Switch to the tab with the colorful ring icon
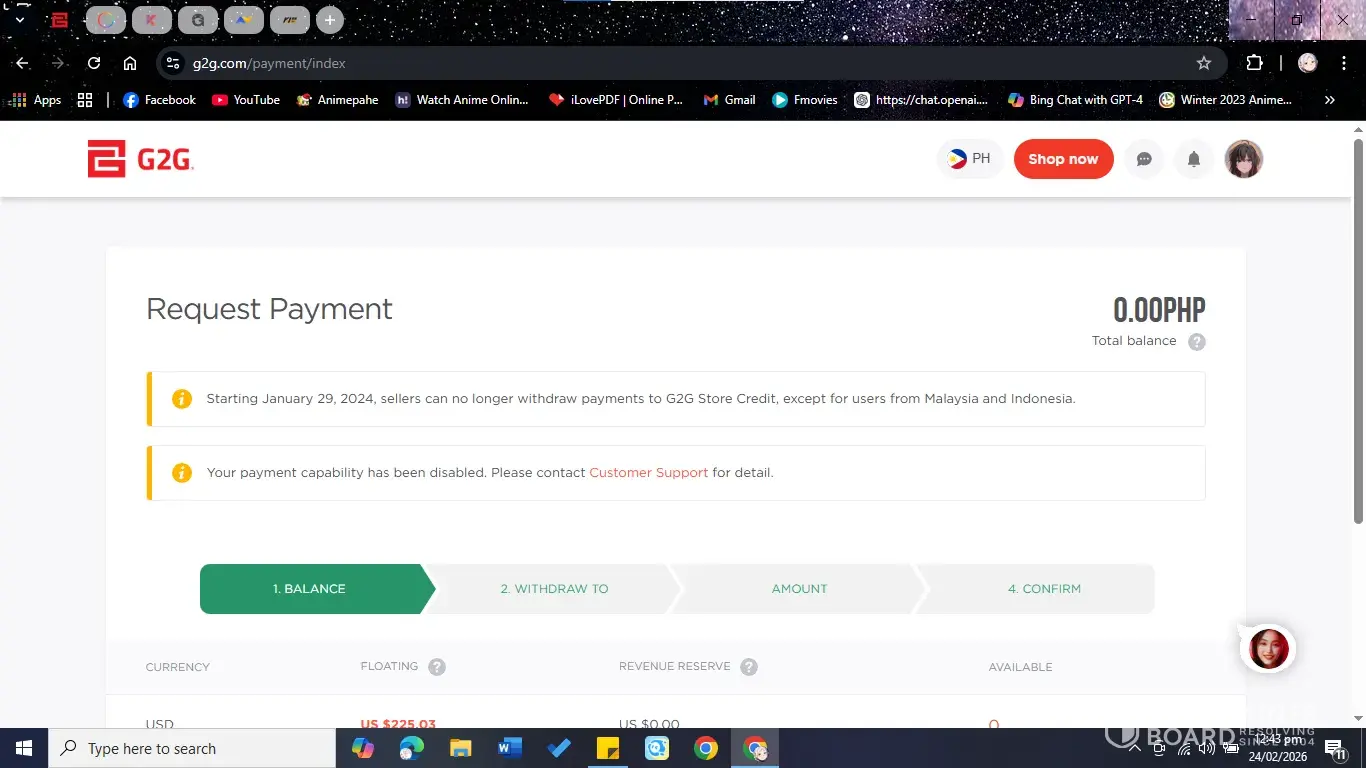This screenshot has width=1366, height=768. [x=106, y=20]
